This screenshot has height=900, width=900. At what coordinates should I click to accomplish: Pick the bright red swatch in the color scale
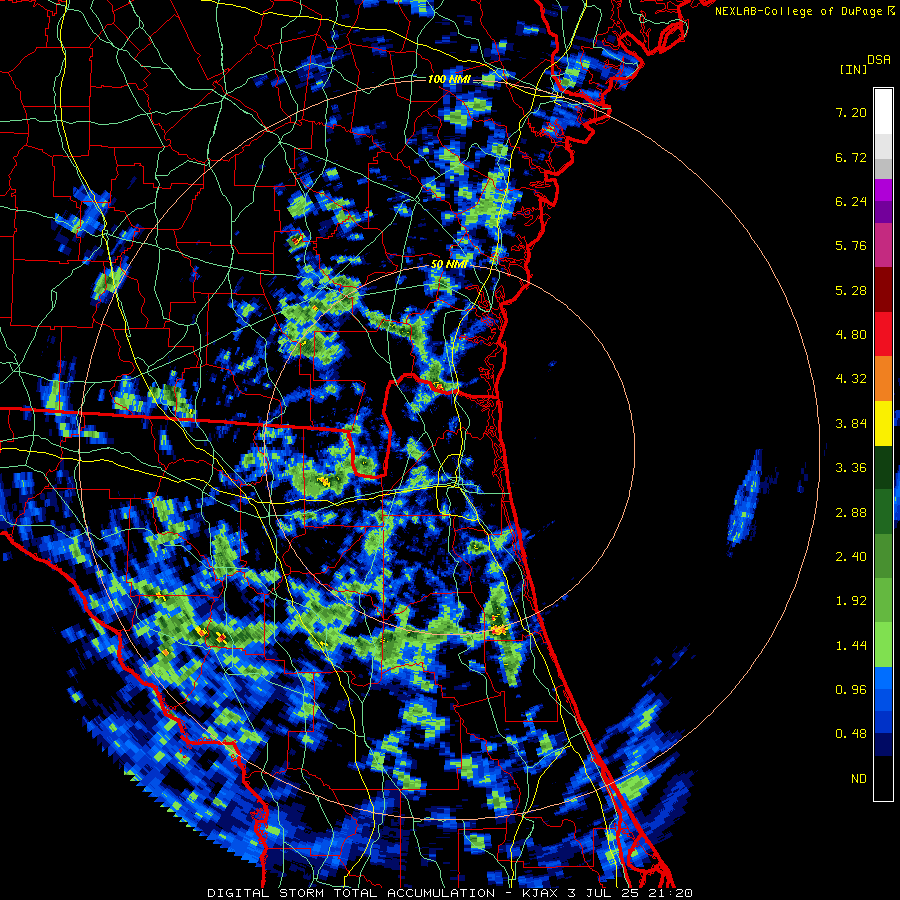click(x=883, y=334)
